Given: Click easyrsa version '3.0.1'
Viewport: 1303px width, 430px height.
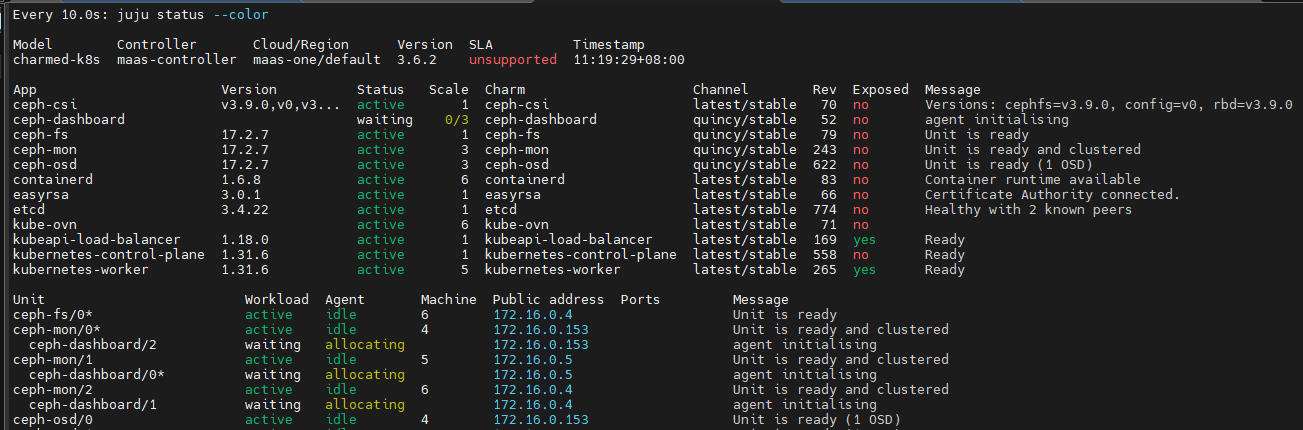Looking at the screenshot, I should 241,195.
